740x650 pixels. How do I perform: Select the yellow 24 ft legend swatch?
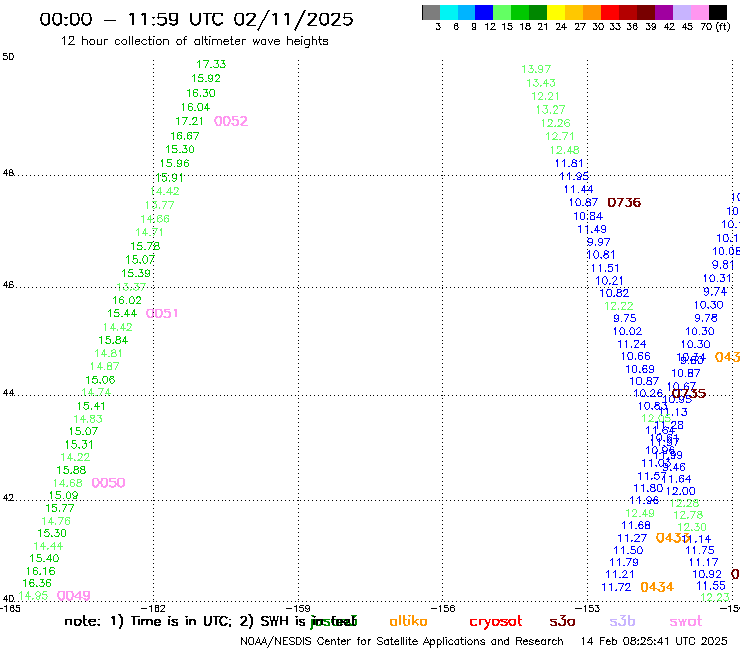[556, 12]
